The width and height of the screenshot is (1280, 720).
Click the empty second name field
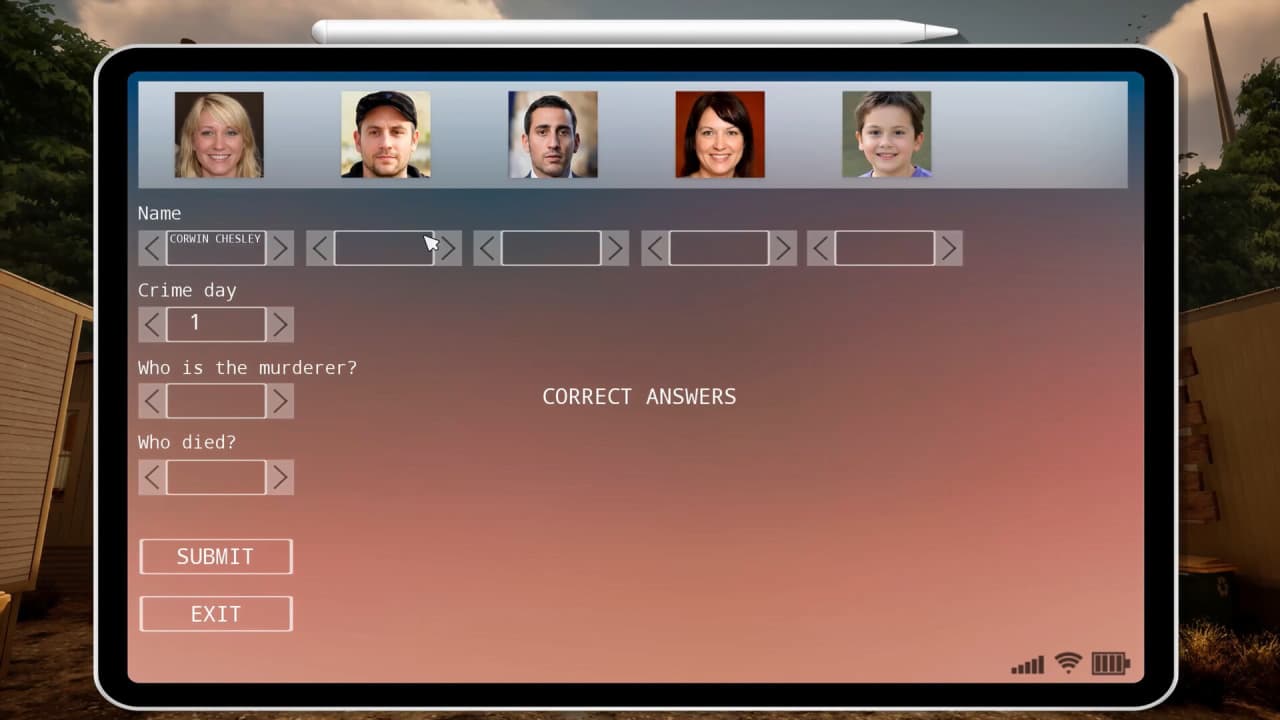pyautogui.click(x=384, y=247)
